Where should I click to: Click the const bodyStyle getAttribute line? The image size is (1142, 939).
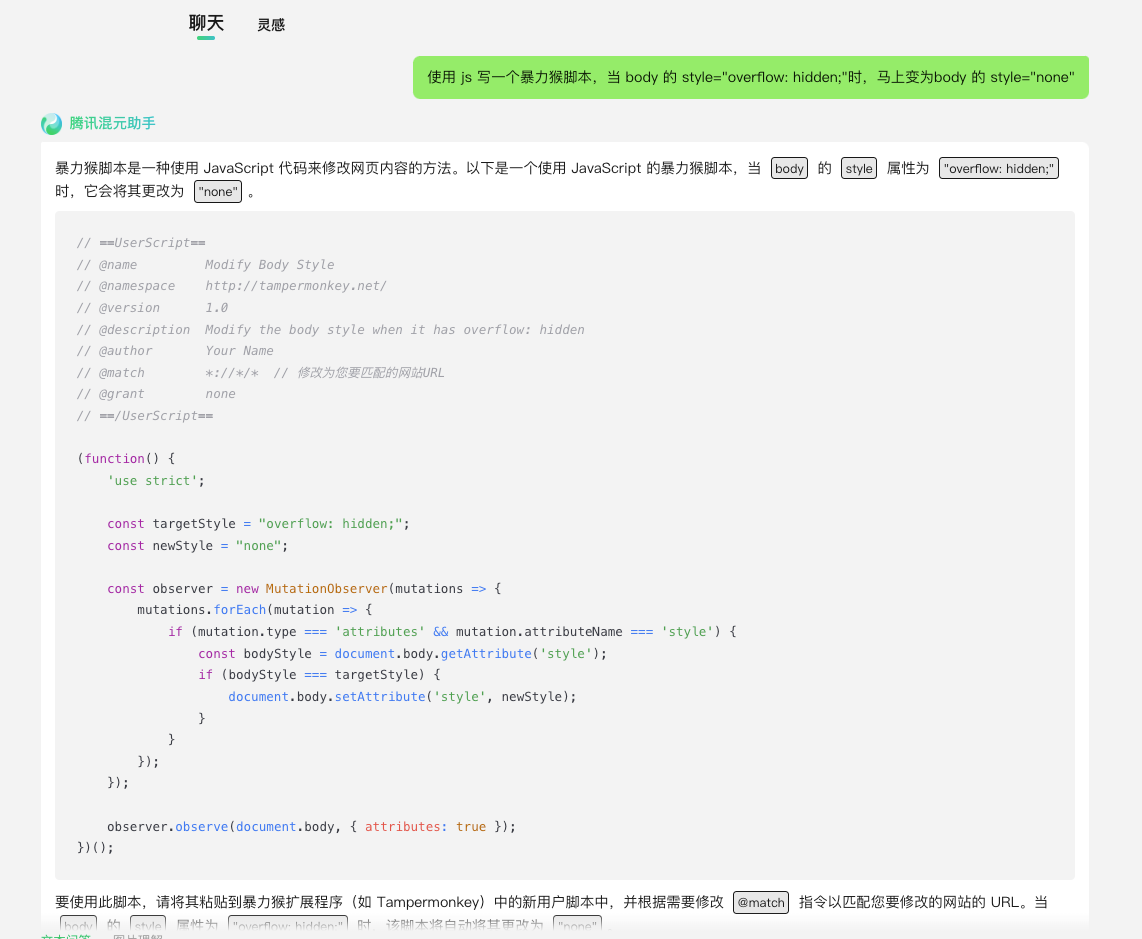[x=403, y=653]
